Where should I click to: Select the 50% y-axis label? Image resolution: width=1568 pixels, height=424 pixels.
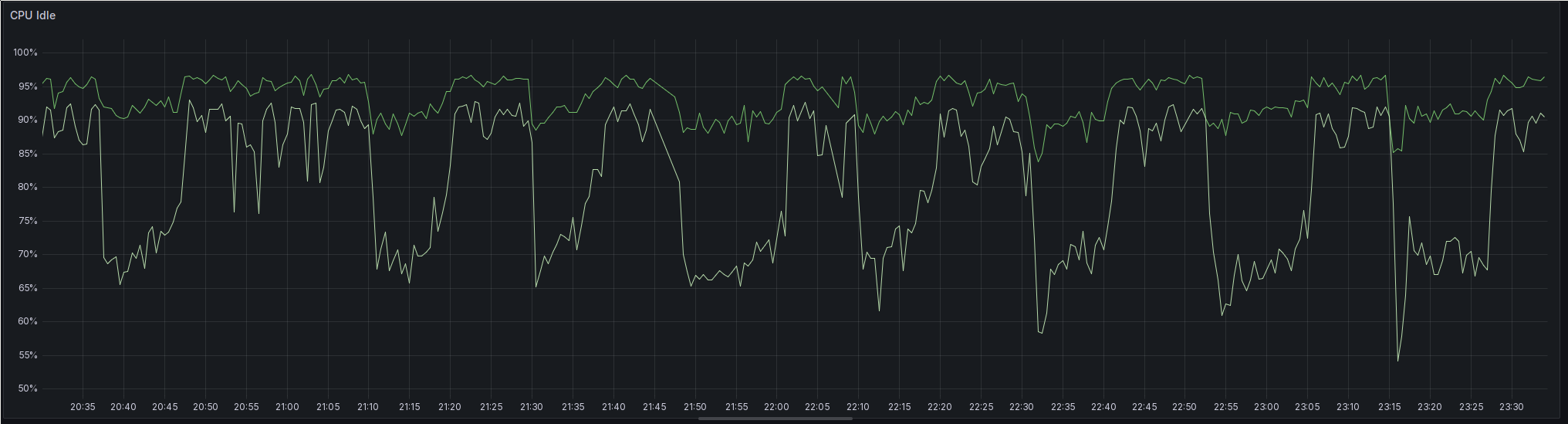tap(27, 388)
